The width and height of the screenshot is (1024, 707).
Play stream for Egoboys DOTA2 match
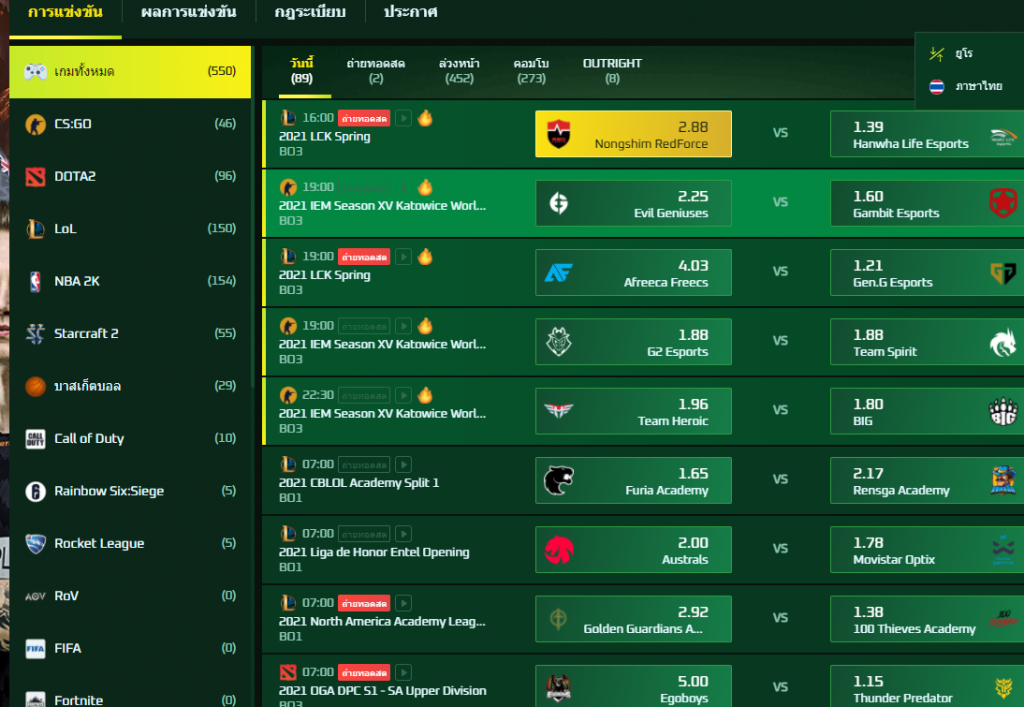coord(403,672)
